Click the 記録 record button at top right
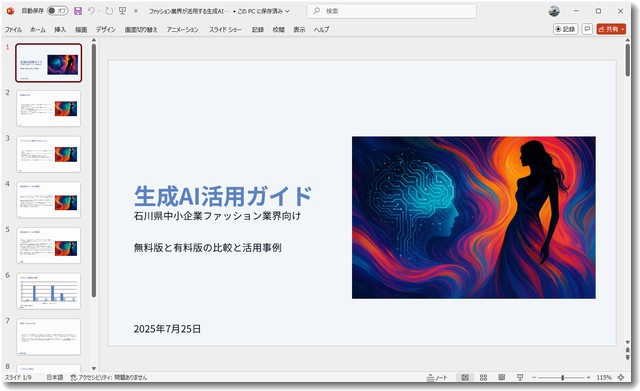The height and width of the screenshot is (391, 640). (x=565, y=29)
